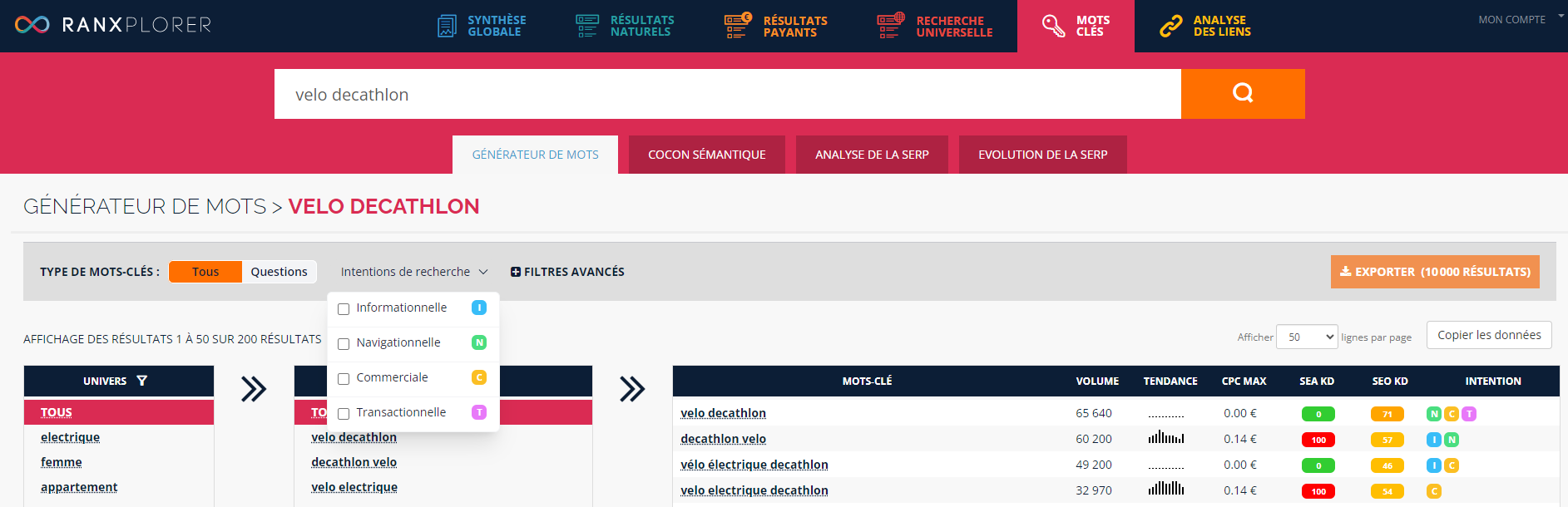This screenshot has width=1568, height=507.
Task: Sort by Mots-clé column header
Action: [867, 381]
